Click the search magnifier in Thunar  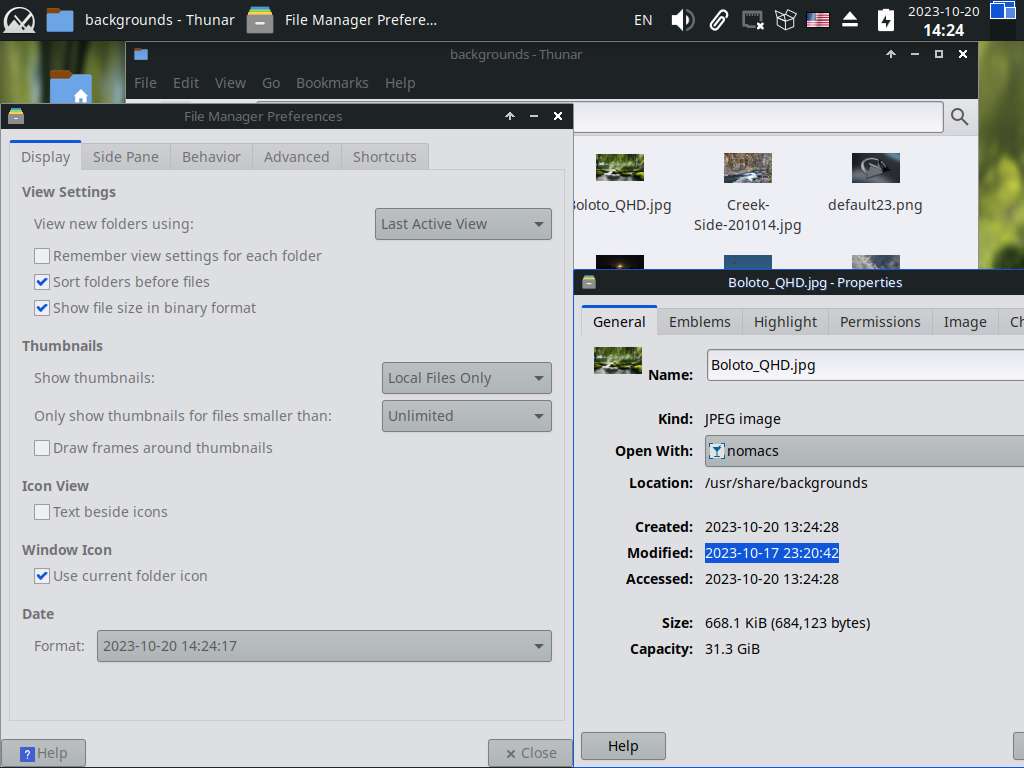pos(959,117)
